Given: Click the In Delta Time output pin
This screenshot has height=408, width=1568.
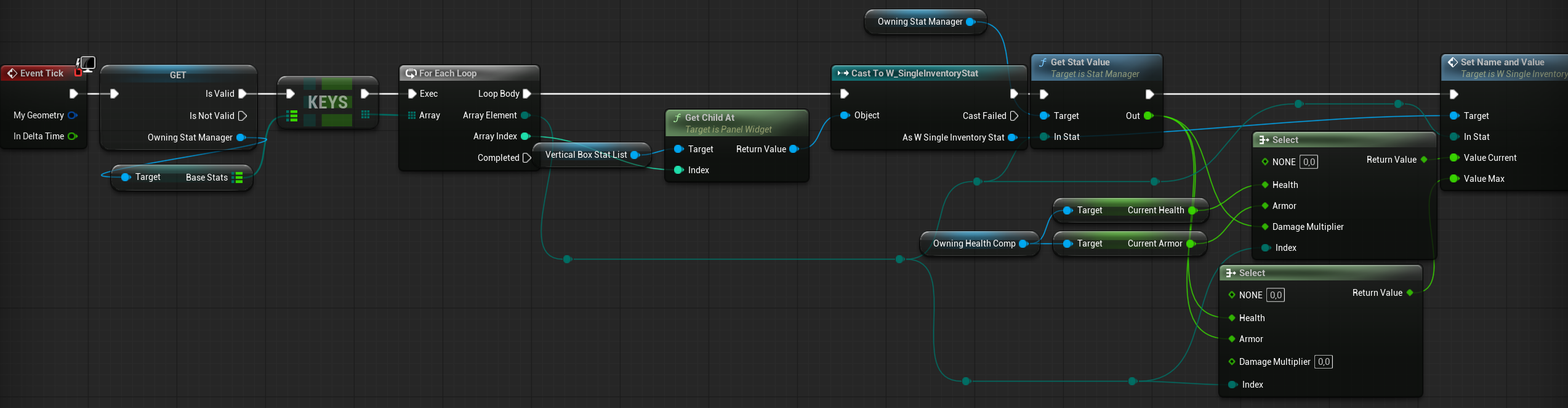Looking at the screenshot, I should (x=73, y=136).
